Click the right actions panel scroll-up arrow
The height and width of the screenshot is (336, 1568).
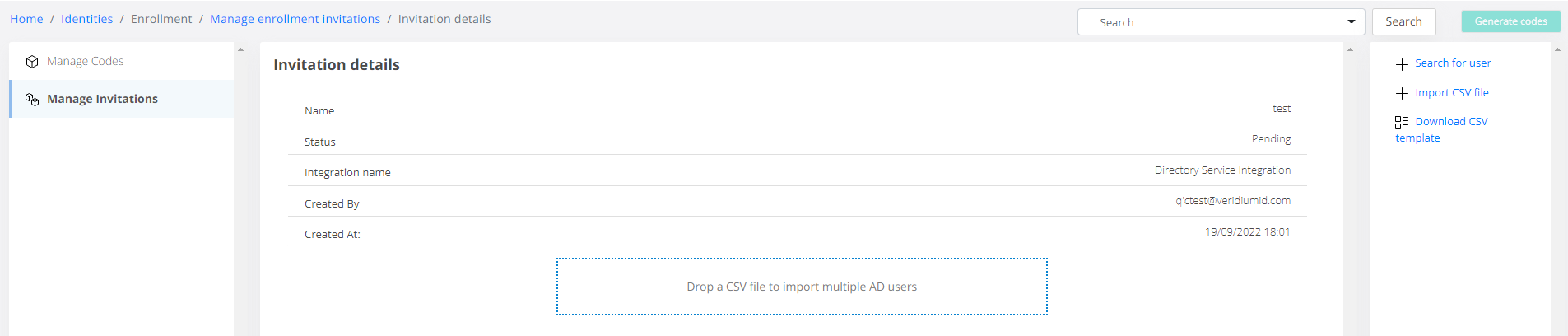[x=1557, y=50]
